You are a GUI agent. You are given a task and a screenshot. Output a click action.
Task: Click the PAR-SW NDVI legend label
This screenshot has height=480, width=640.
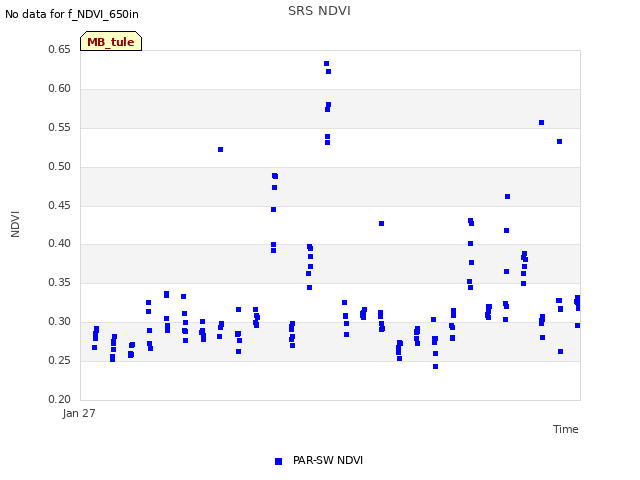[x=328, y=460]
